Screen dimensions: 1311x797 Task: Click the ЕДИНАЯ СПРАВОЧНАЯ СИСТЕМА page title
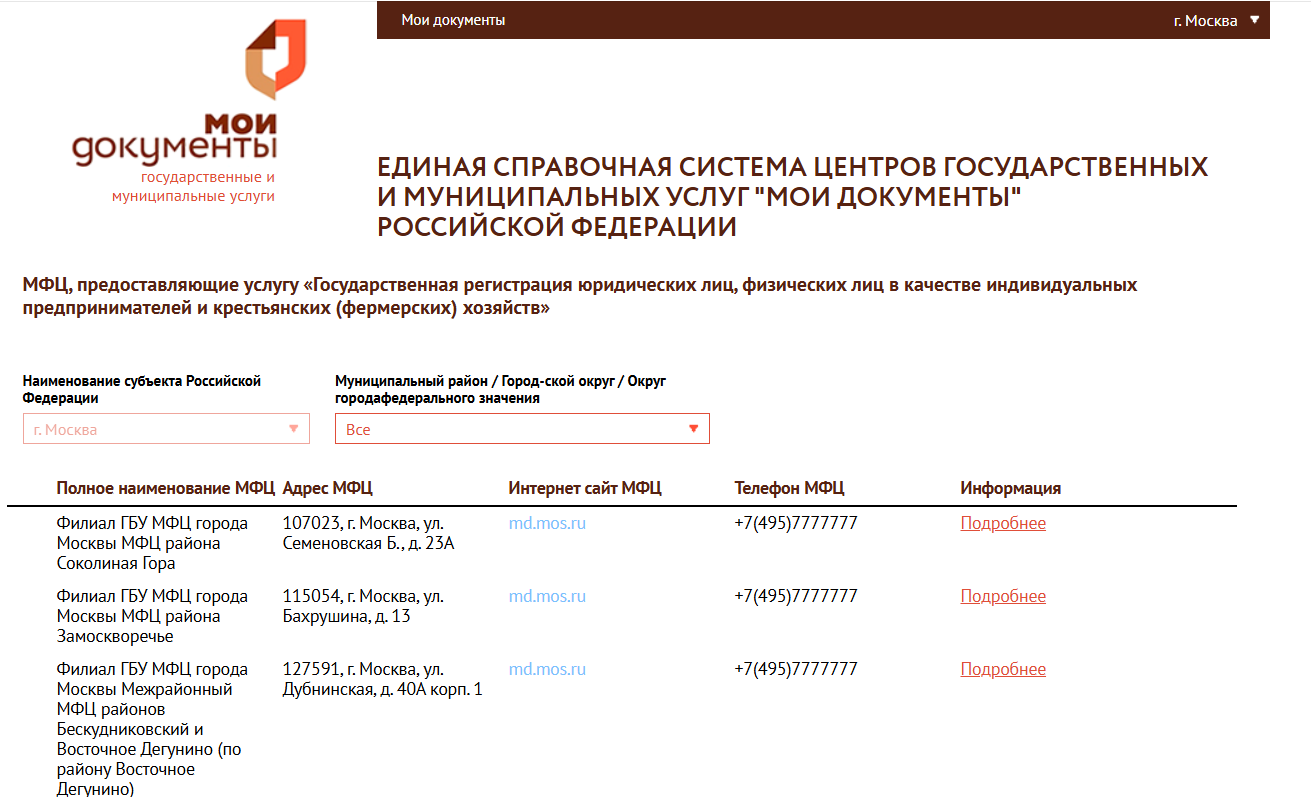coord(792,196)
